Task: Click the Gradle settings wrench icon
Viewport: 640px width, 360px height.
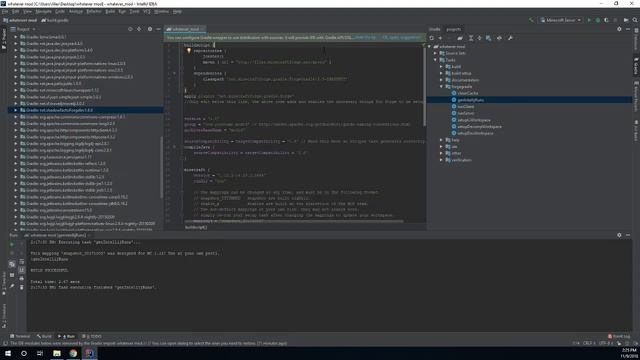Action: click(x=510, y=38)
